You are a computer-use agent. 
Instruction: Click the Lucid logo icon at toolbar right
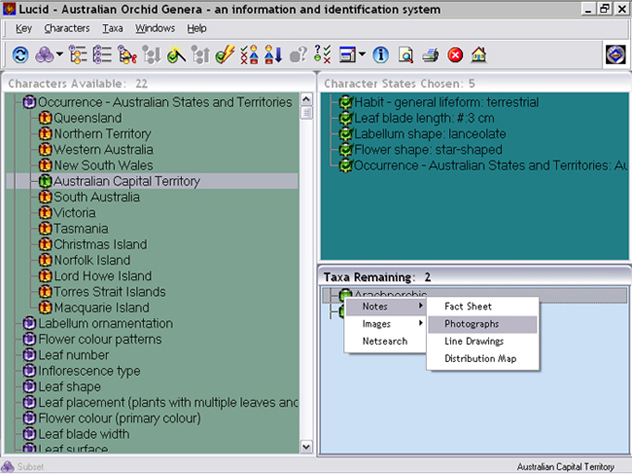(616, 54)
